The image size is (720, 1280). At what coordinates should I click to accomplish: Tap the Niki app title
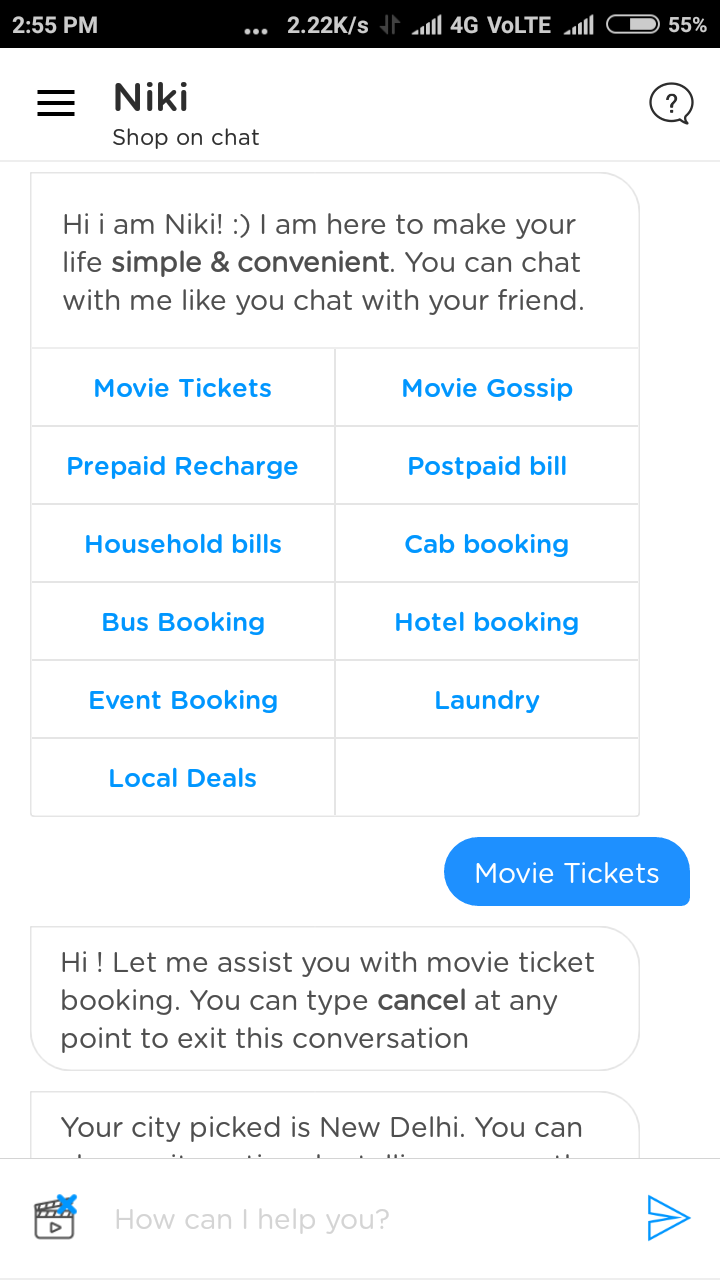pyautogui.click(x=151, y=98)
